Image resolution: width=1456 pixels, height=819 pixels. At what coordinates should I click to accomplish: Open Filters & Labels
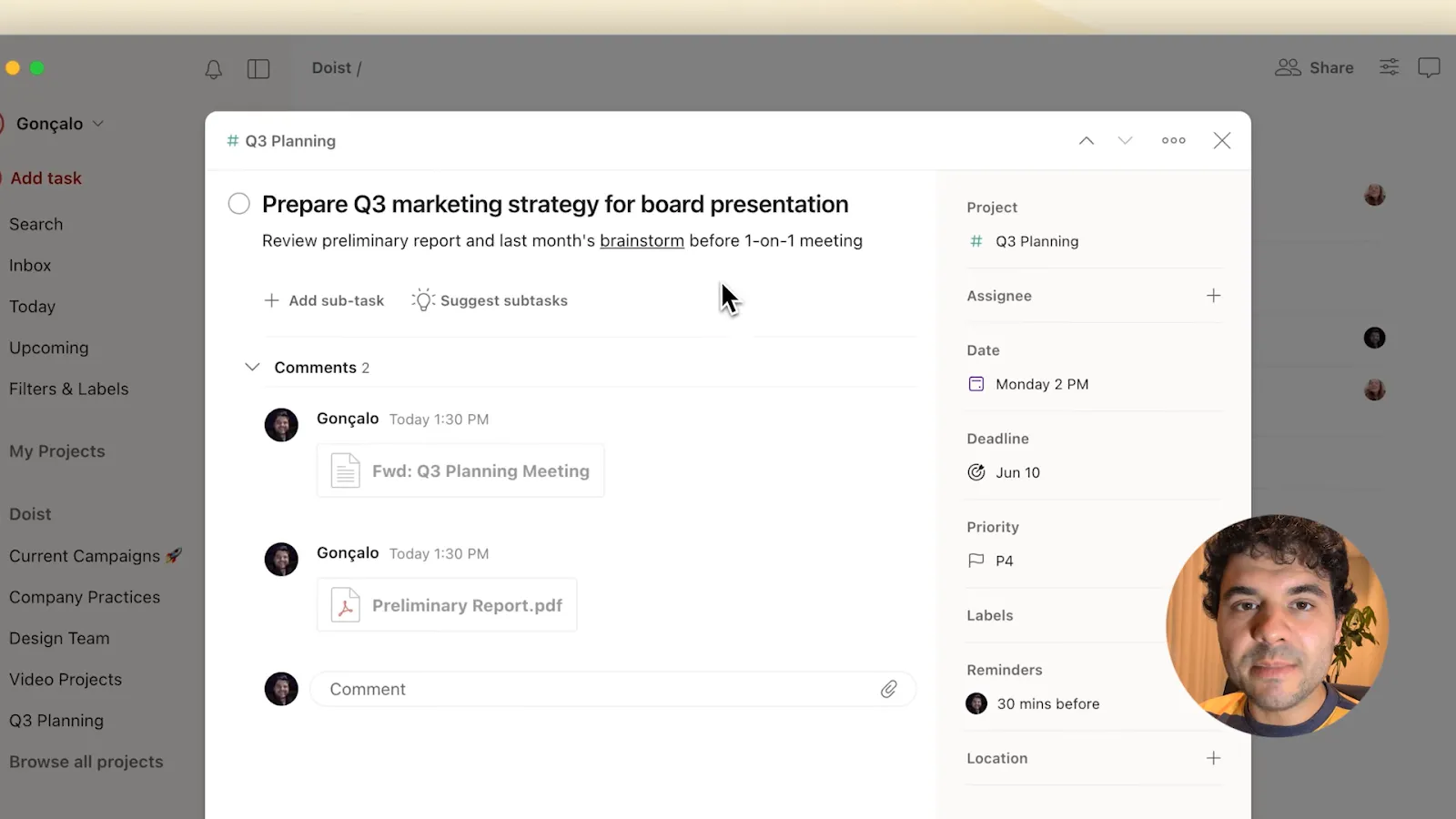[x=68, y=389]
